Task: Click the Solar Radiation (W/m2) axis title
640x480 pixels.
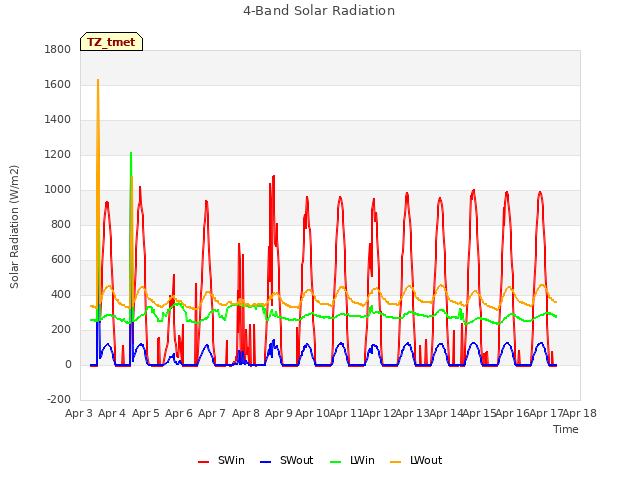Action: pyautogui.click(x=14, y=227)
